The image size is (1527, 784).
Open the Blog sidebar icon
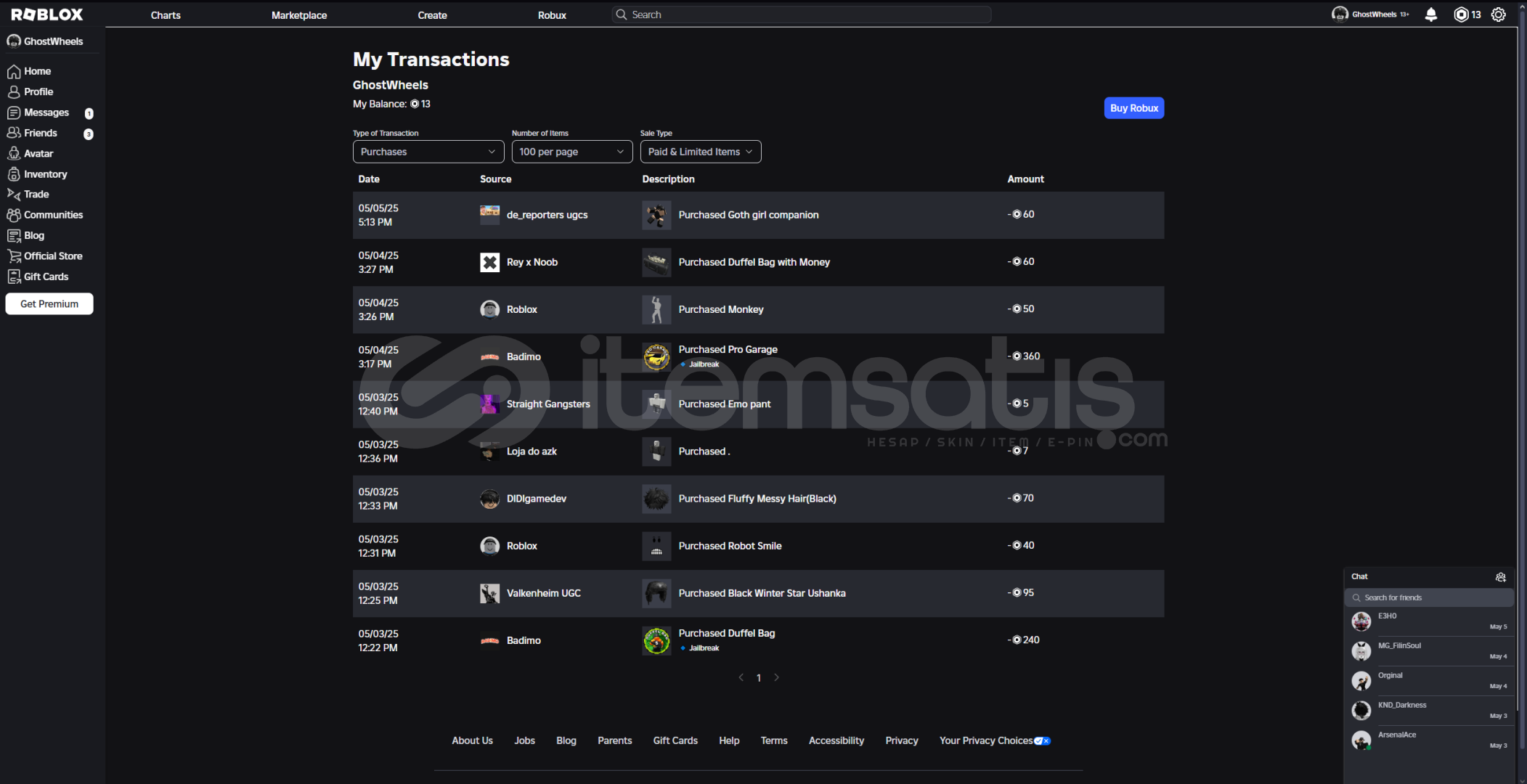point(14,235)
